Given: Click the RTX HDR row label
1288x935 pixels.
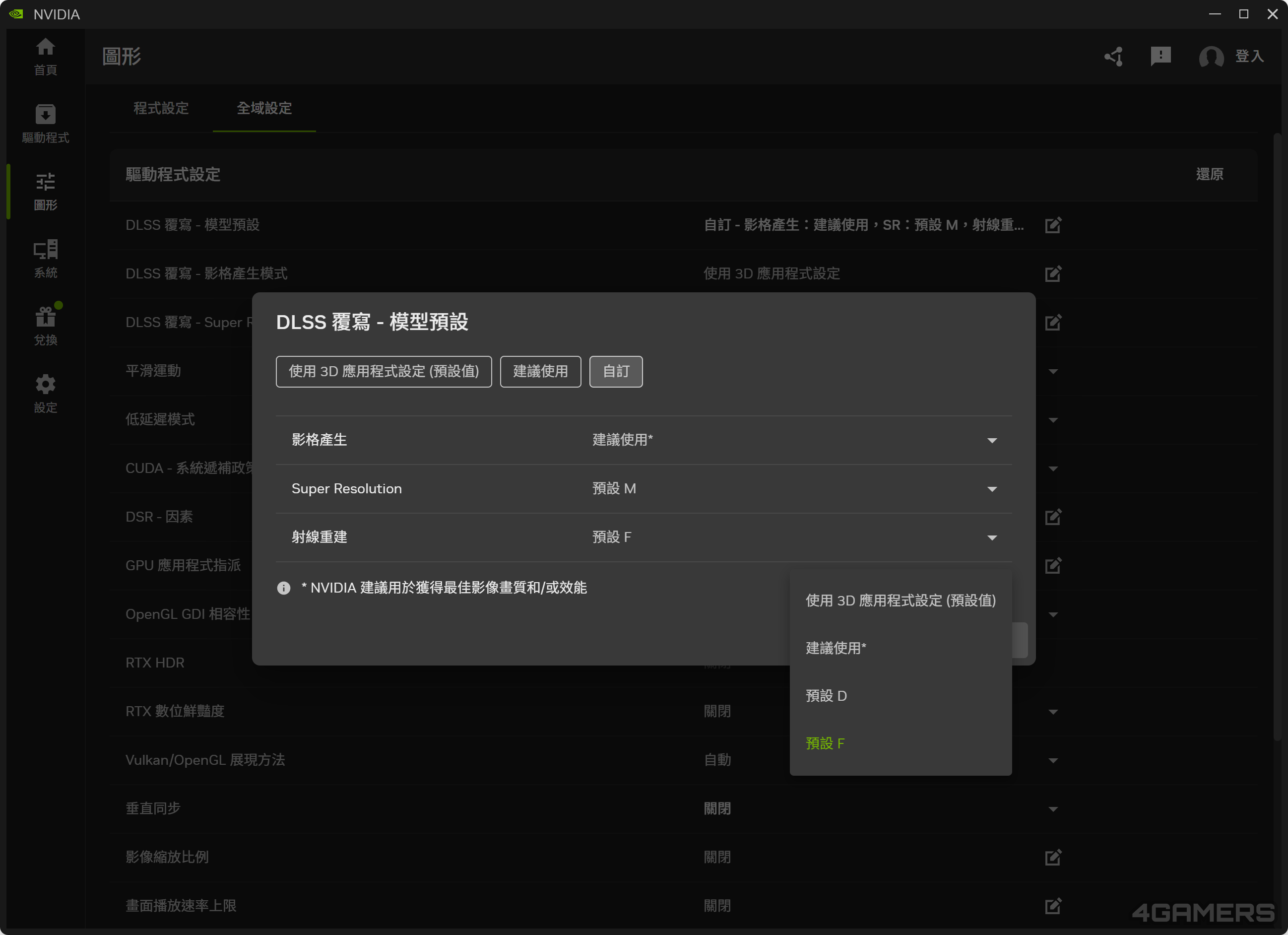Looking at the screenshot, I should coord(154,663).
